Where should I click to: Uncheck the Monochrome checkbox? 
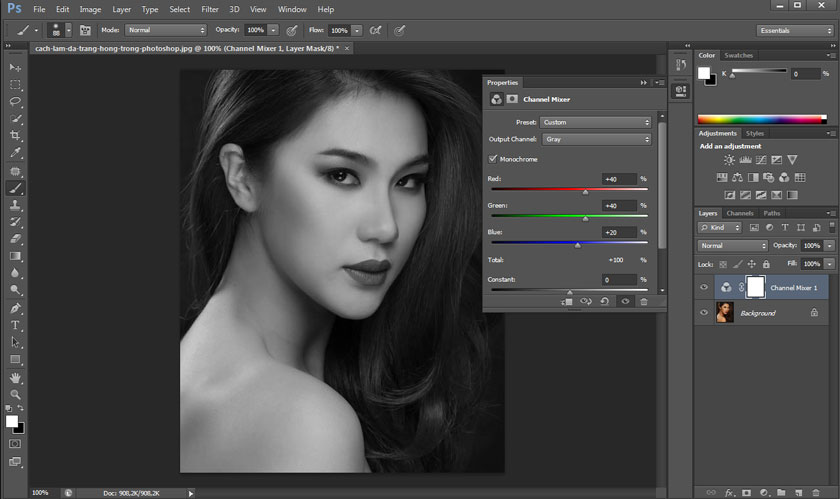(493, 159)
